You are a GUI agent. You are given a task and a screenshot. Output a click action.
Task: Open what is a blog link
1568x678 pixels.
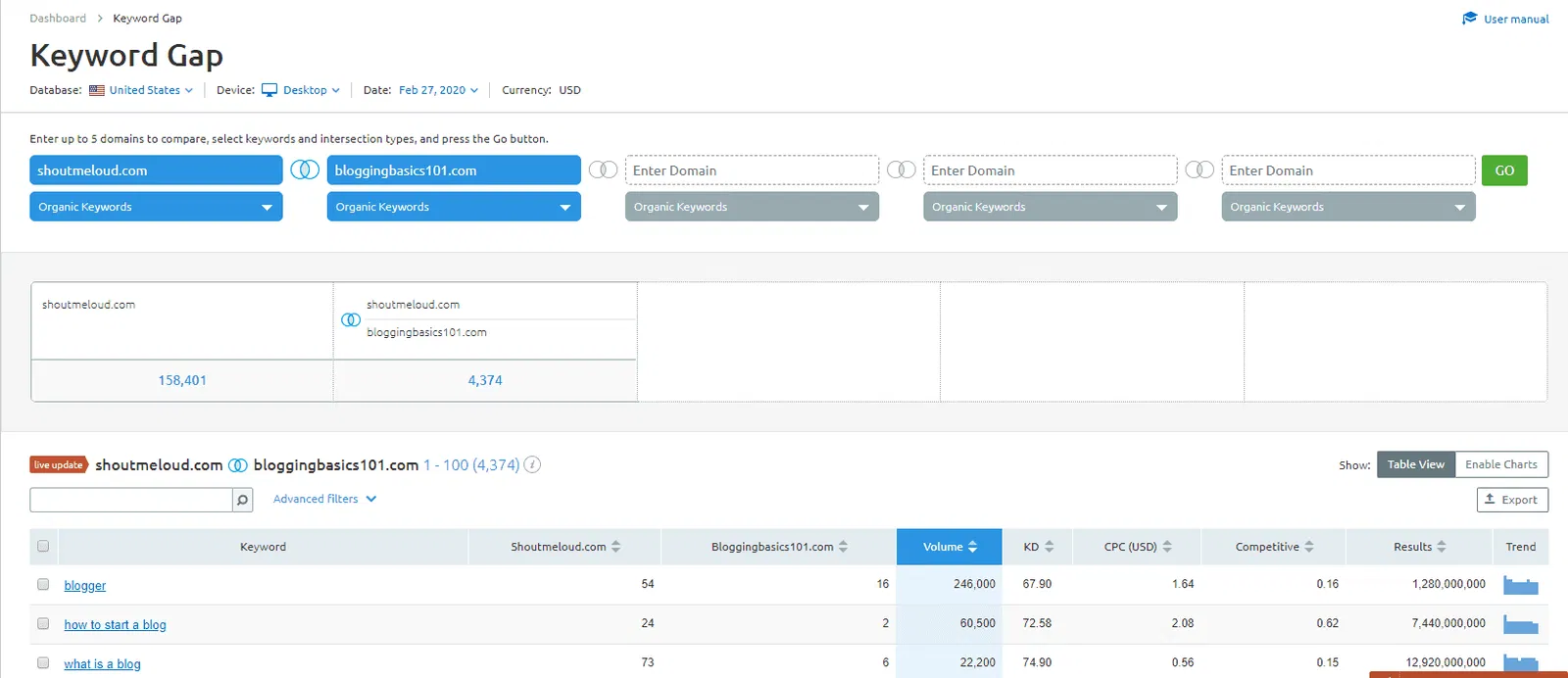102,664
